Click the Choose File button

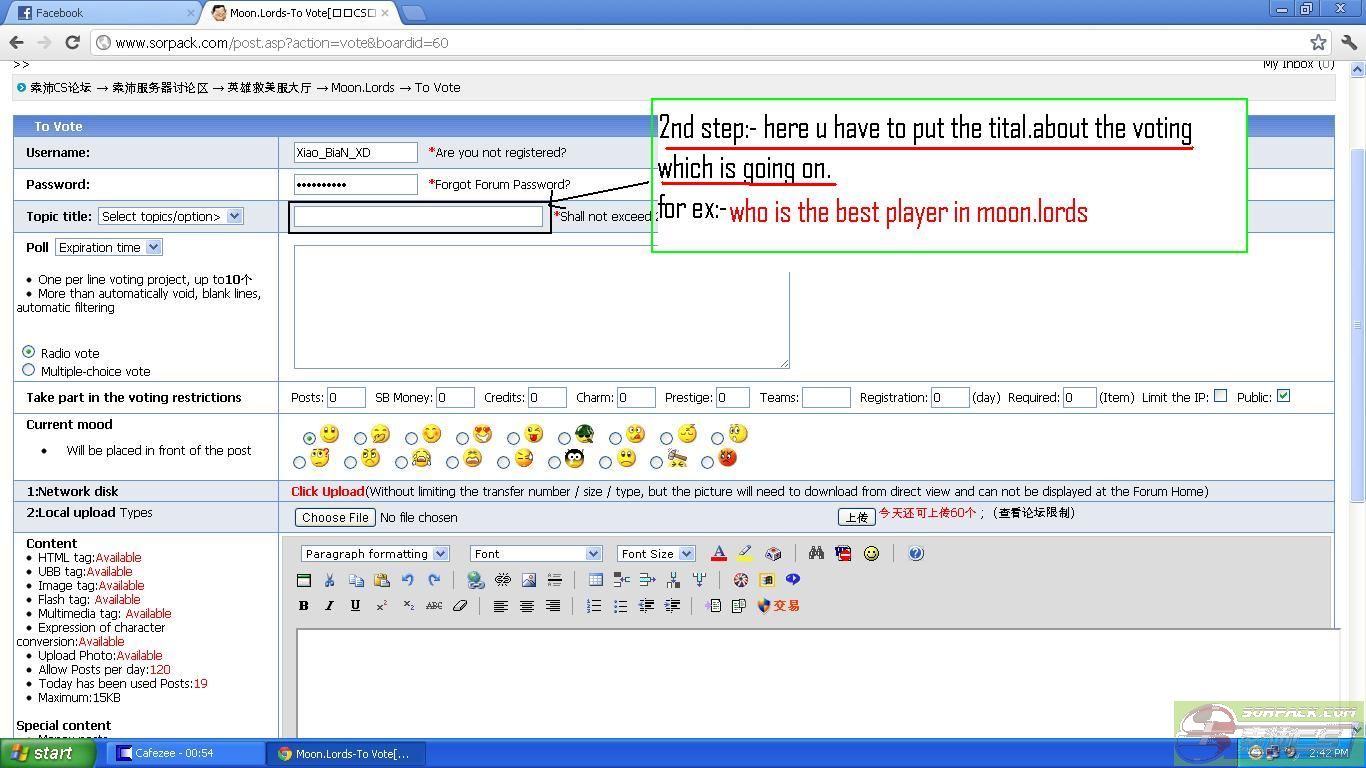tap(335, 517)
